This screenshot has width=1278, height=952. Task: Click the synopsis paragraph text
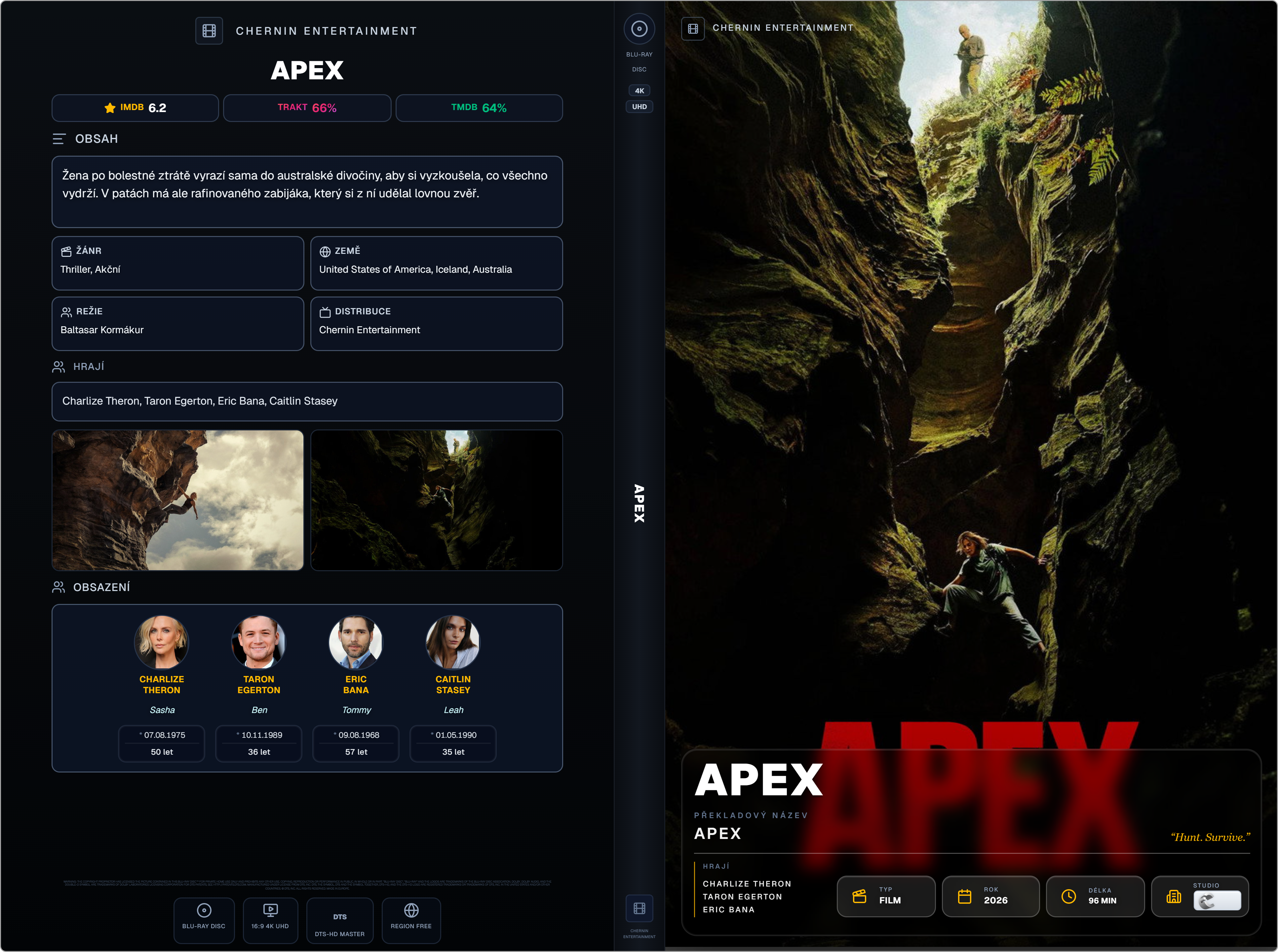pyautogui.click(x=305, y=184)
